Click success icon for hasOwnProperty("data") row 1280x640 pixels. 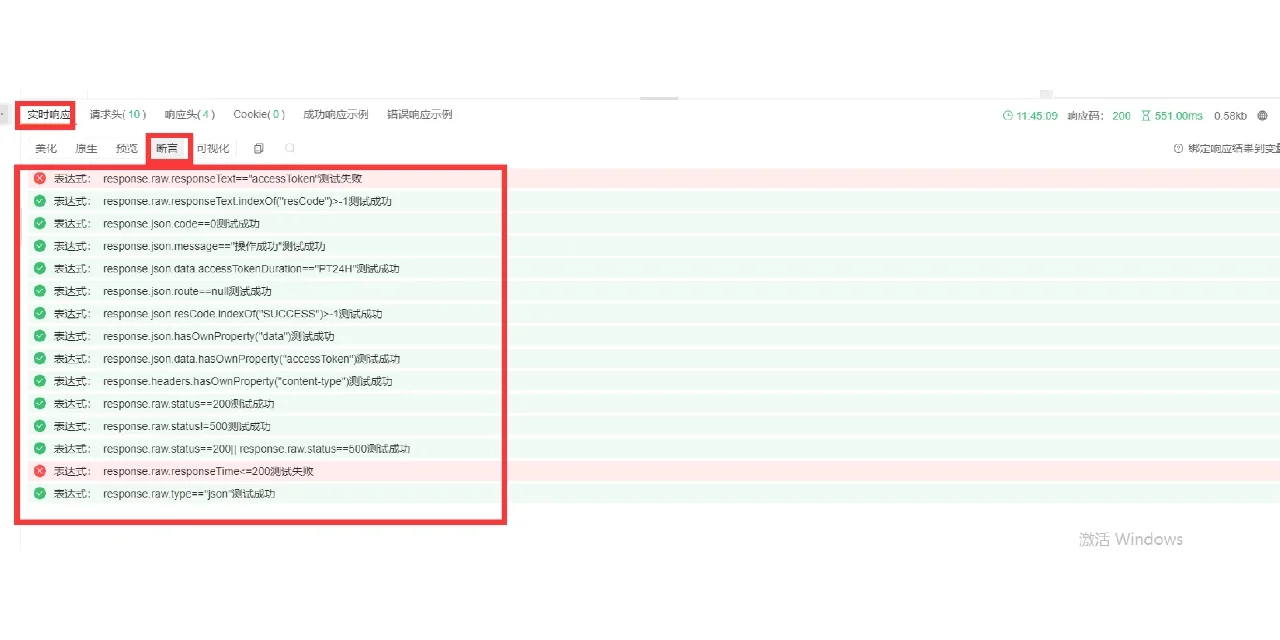[40, 336]
